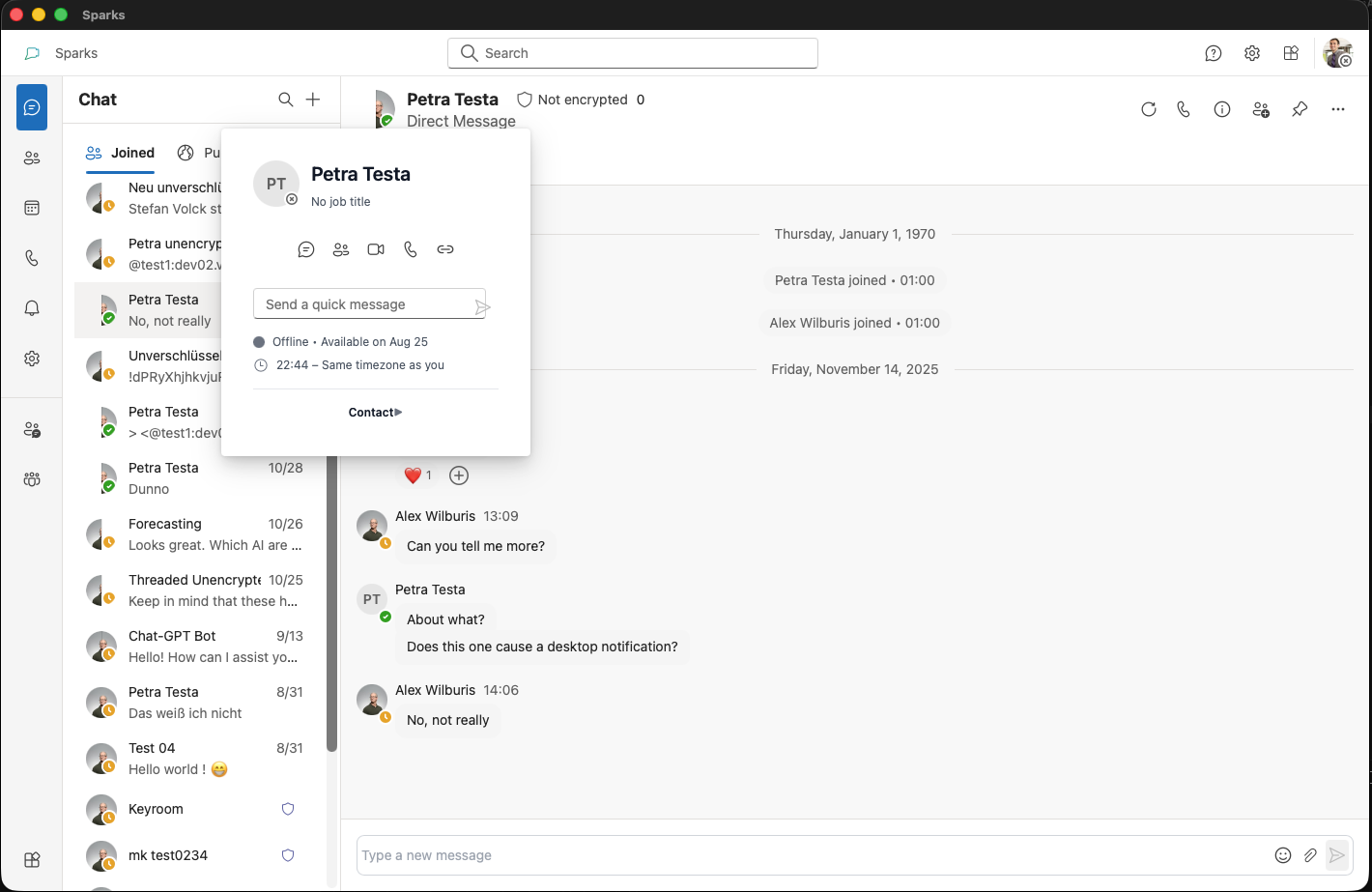
Task: Pin the conversation with Petra Testa
Action: tap(1300, 109)
